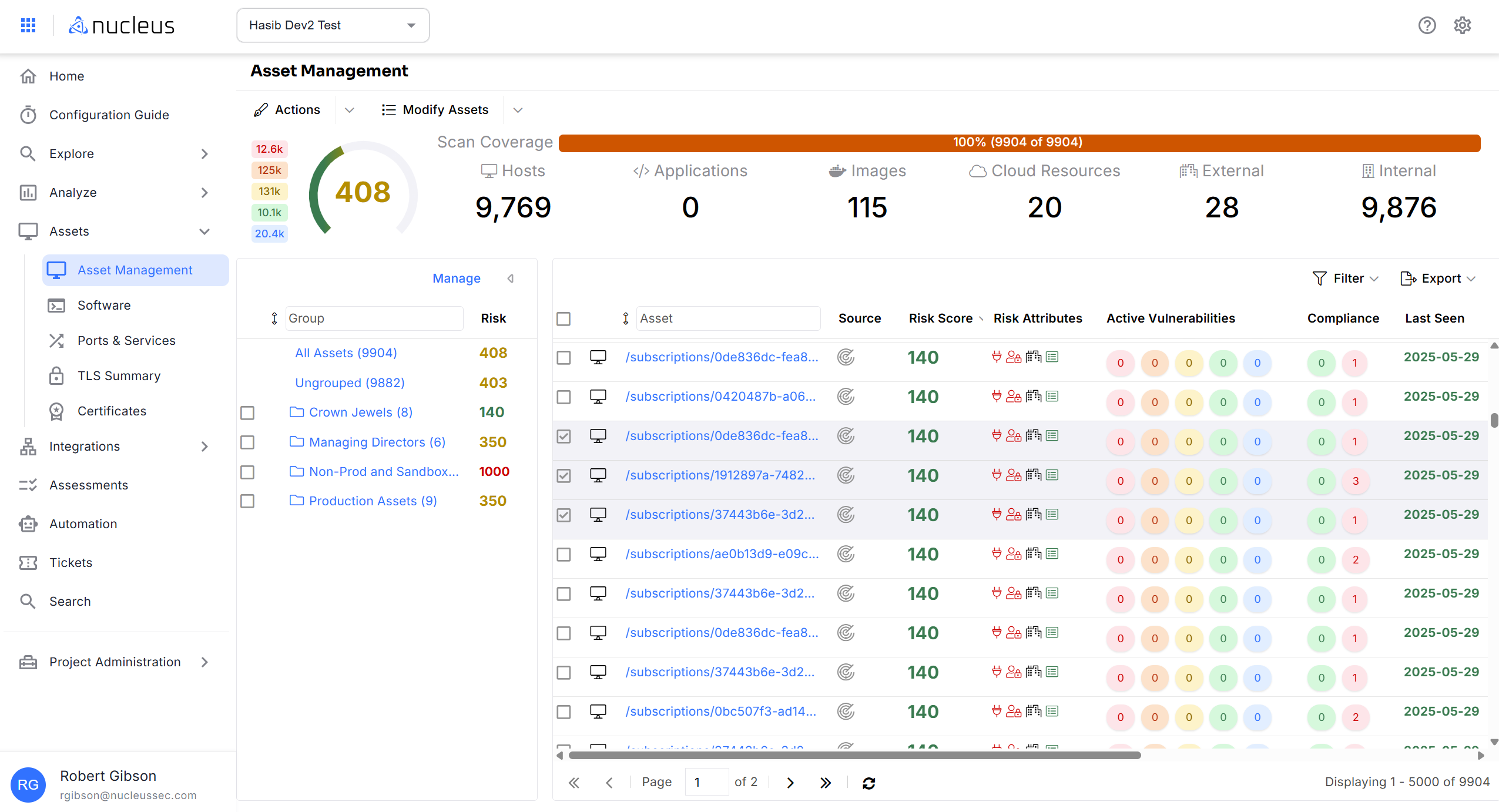The height and width of the screenshot is (812, 1499).
Task: Open the Asset Management sidebar entry
Action: pyautogui.click(x=135, y=270)
